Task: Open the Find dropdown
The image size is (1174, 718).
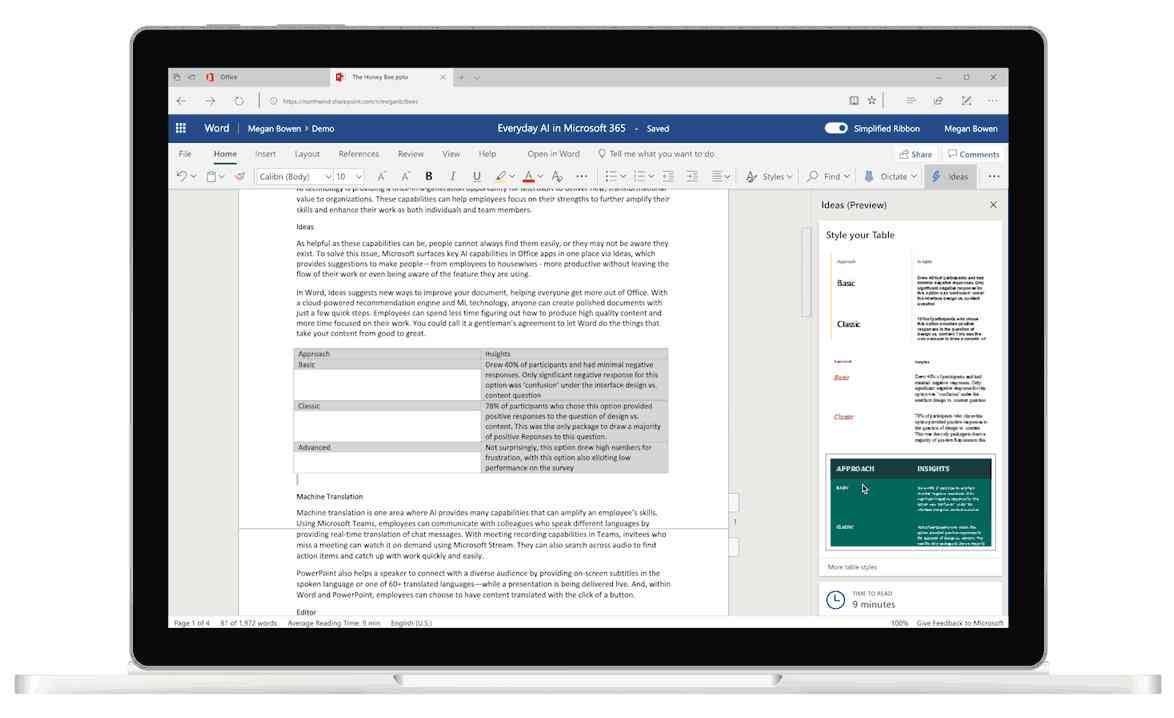Action: pyautogui.click(x=827, y=176)
